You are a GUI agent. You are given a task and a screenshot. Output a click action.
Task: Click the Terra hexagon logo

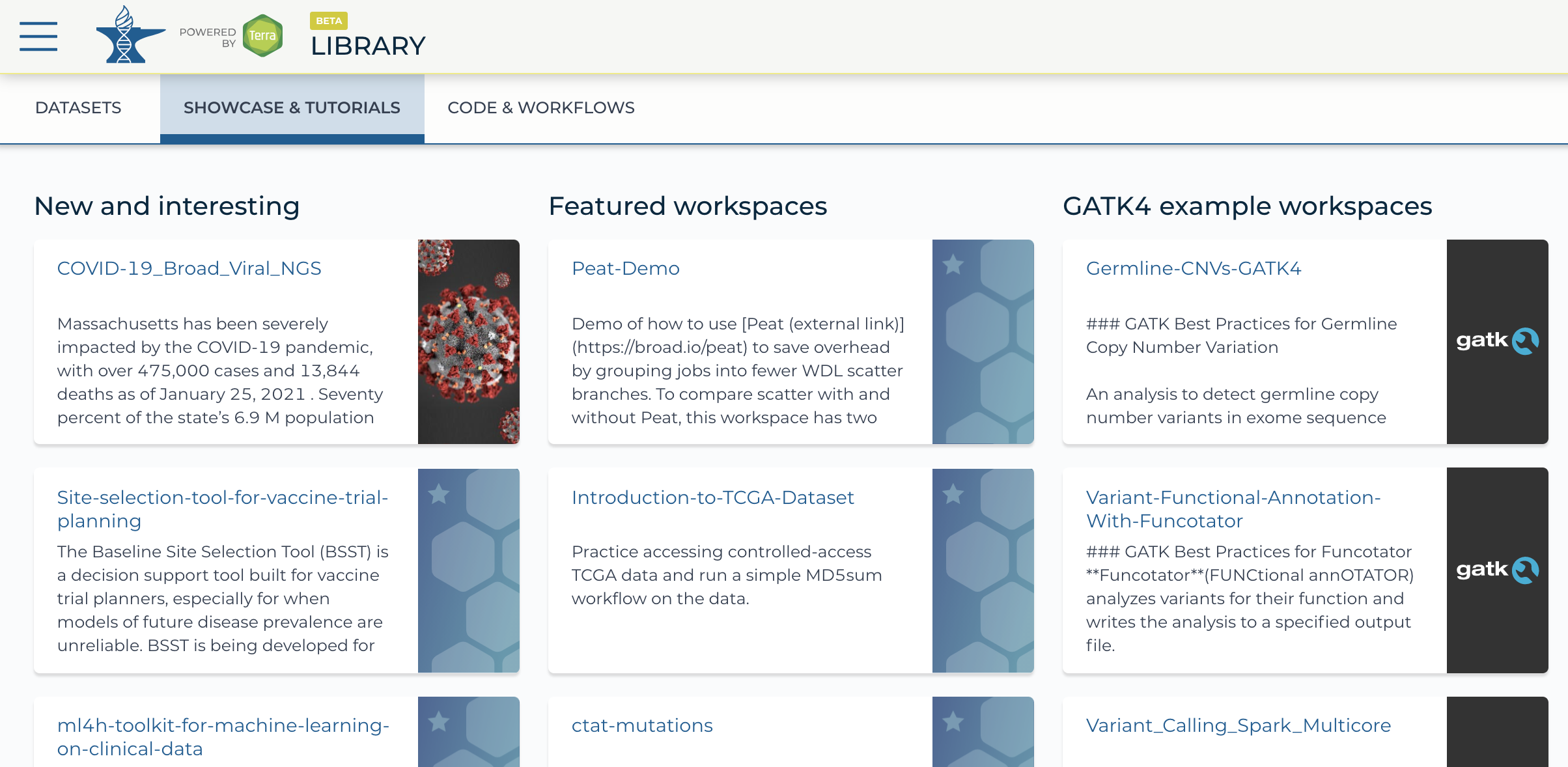coord(262,36)
